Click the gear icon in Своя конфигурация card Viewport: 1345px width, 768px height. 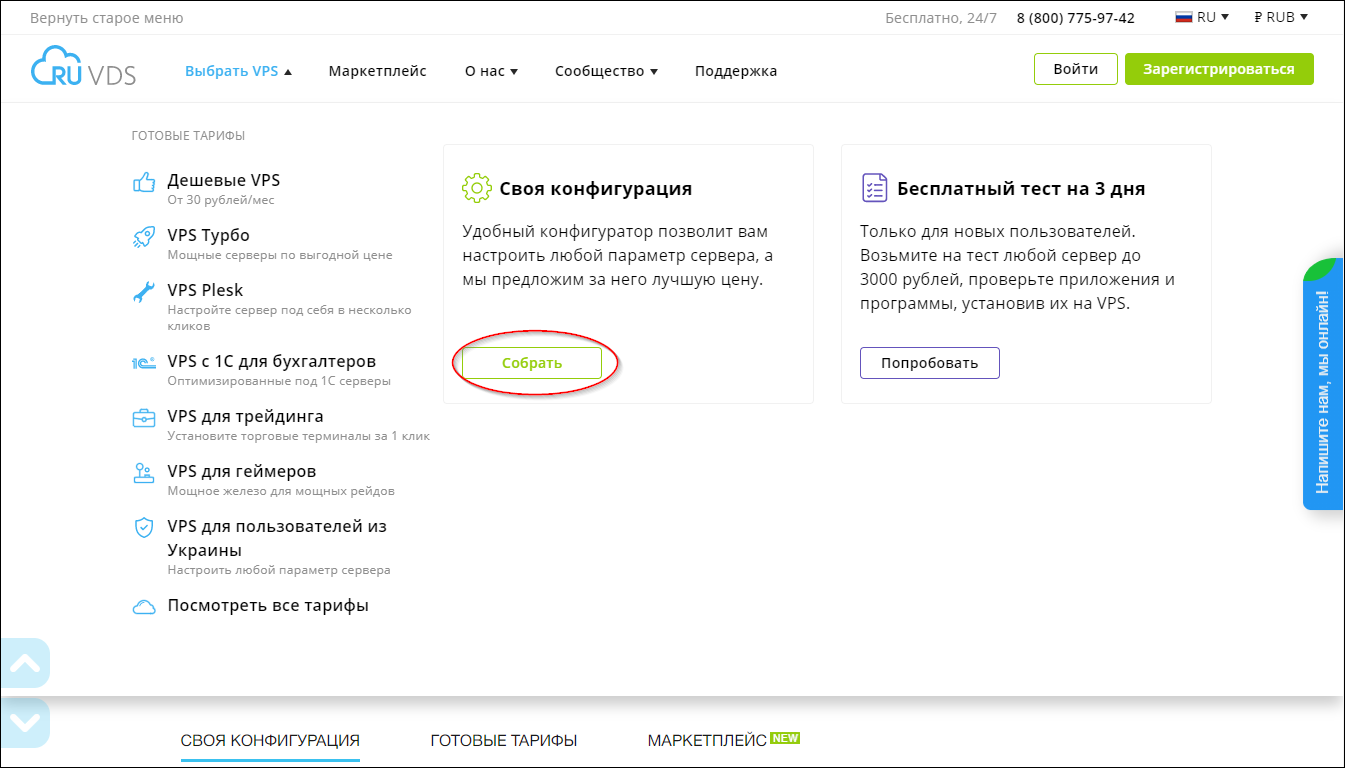[476, 188]
